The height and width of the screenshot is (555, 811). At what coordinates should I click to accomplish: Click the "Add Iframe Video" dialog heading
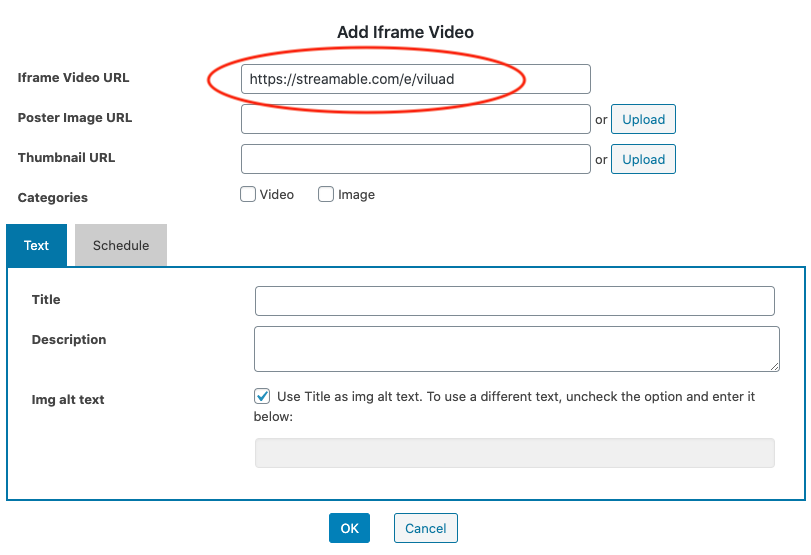coord(405,32)
